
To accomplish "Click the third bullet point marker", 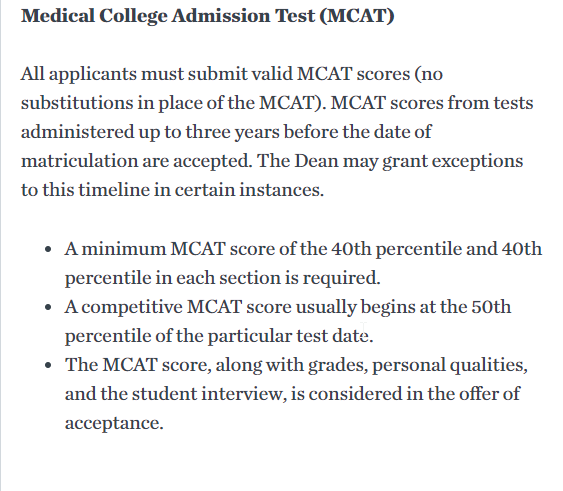I will pyautogui.click(x=48, y=365).
